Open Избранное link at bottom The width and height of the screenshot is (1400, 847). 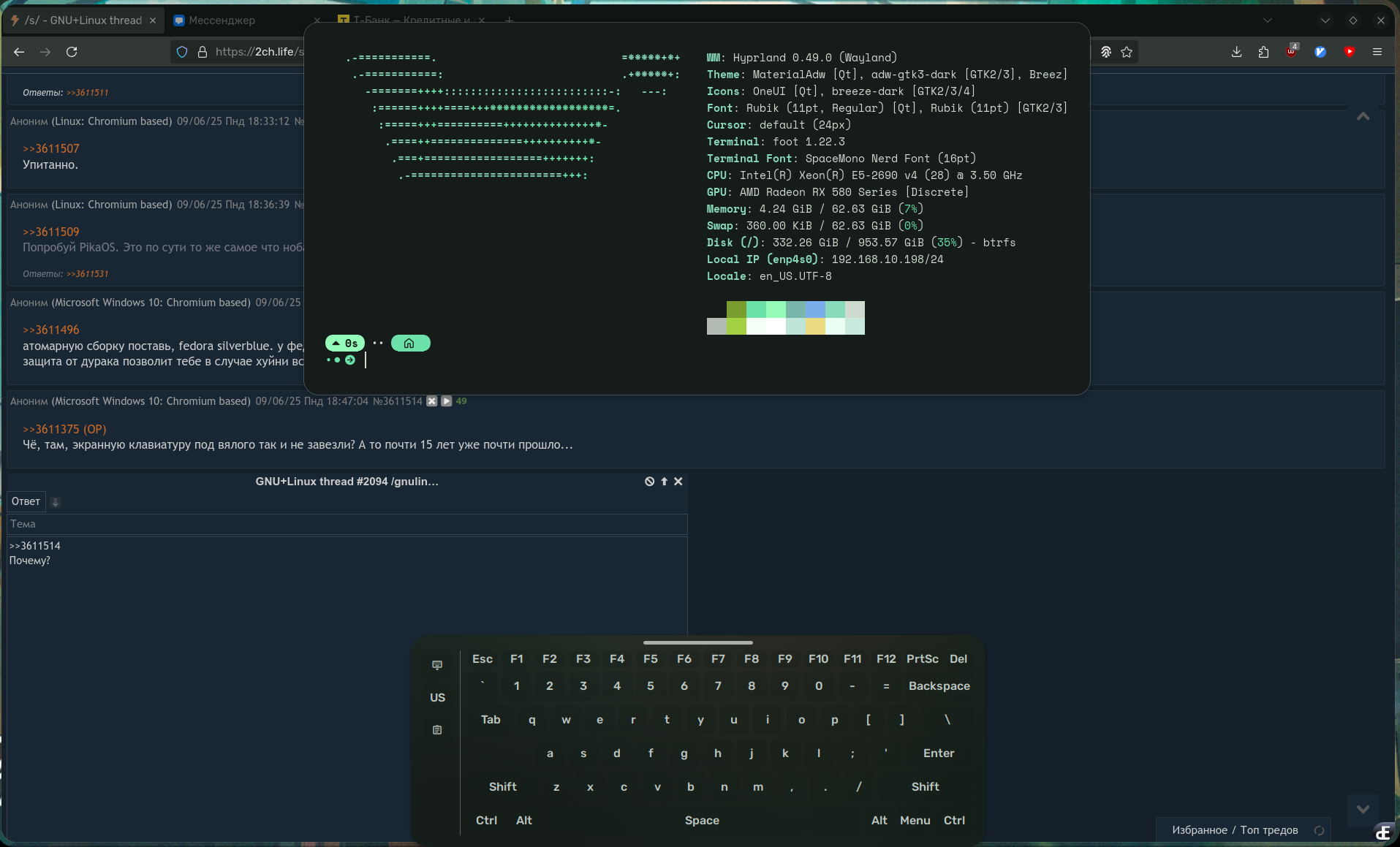tap(1200, 830)
